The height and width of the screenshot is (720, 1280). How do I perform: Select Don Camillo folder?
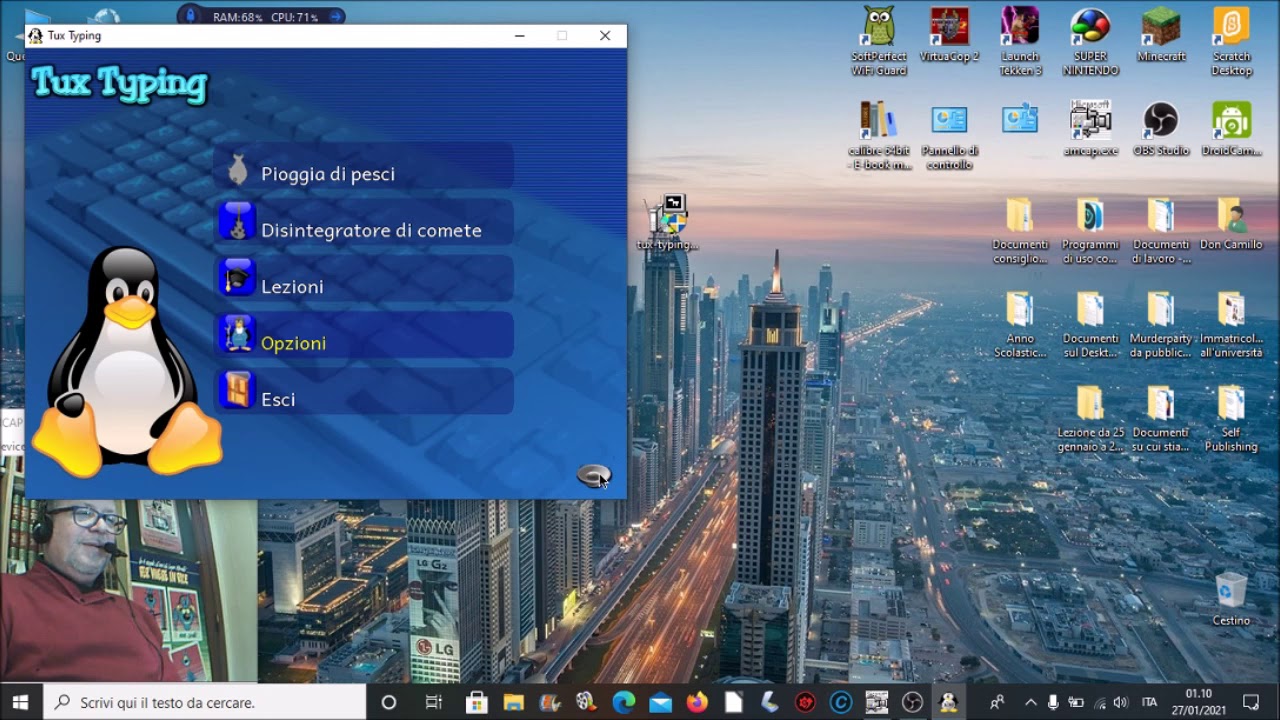[x=1231, y=223]
